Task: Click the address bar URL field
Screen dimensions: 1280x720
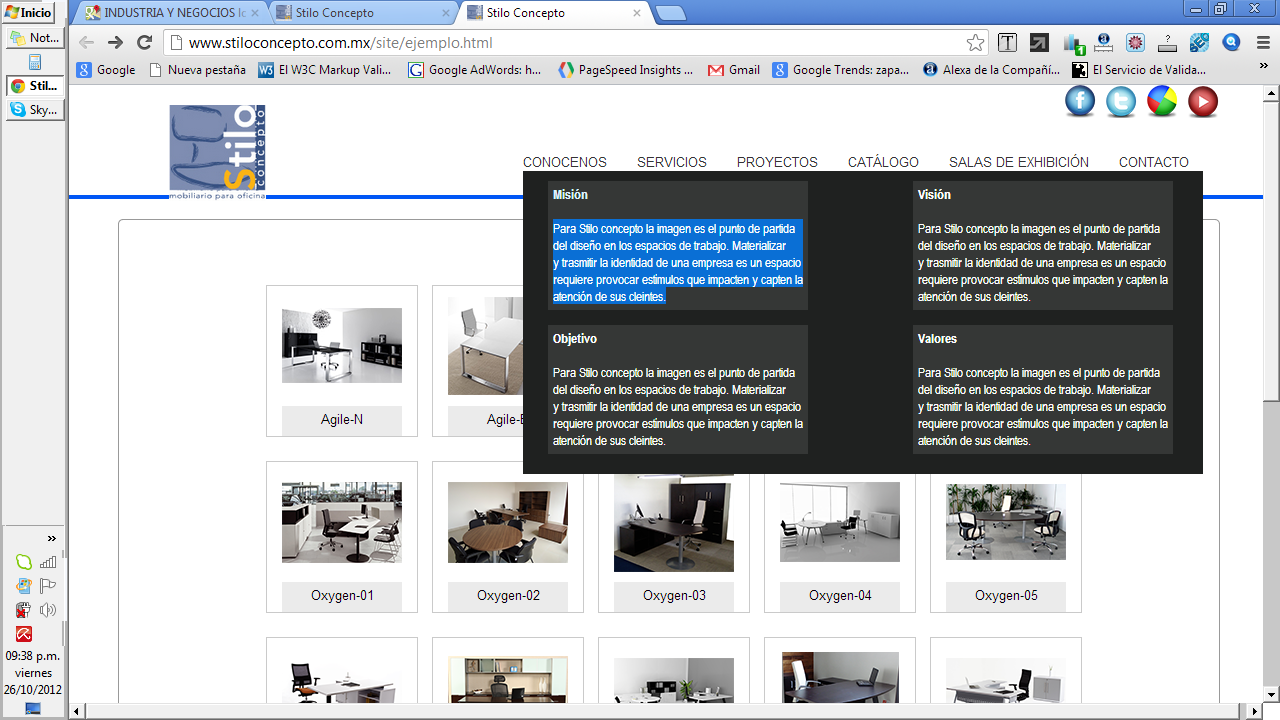Action: (560, 43)
